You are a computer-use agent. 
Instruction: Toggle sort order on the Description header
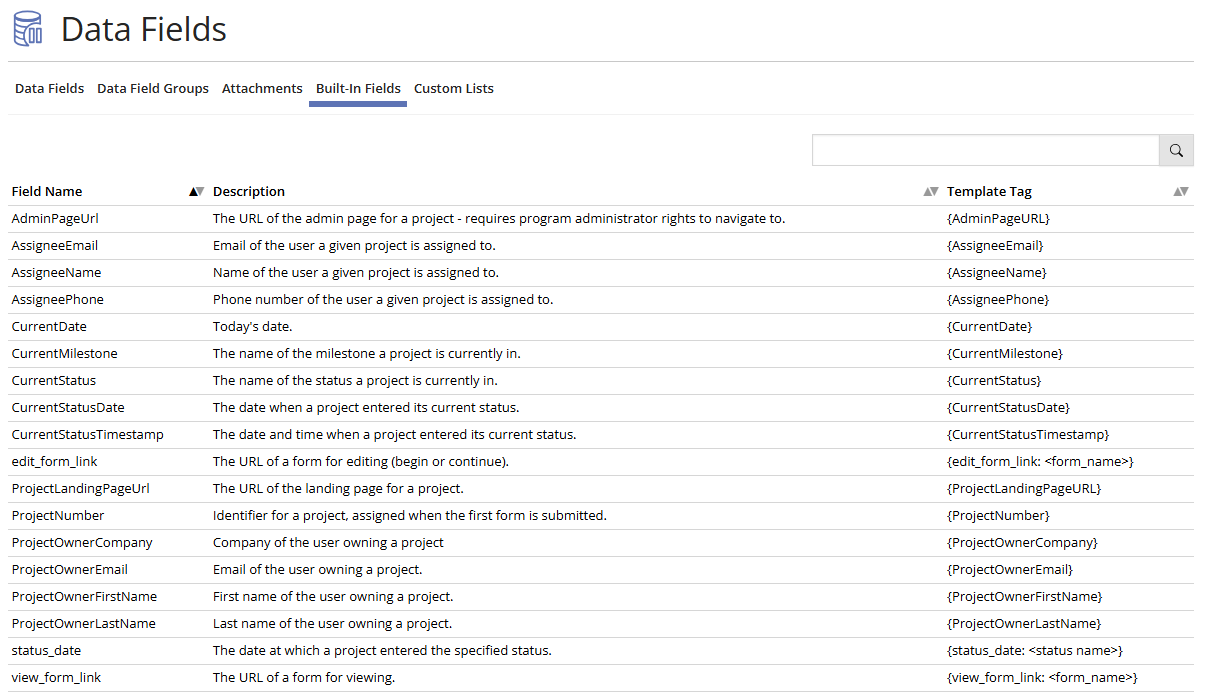click(x=248, y=191)
